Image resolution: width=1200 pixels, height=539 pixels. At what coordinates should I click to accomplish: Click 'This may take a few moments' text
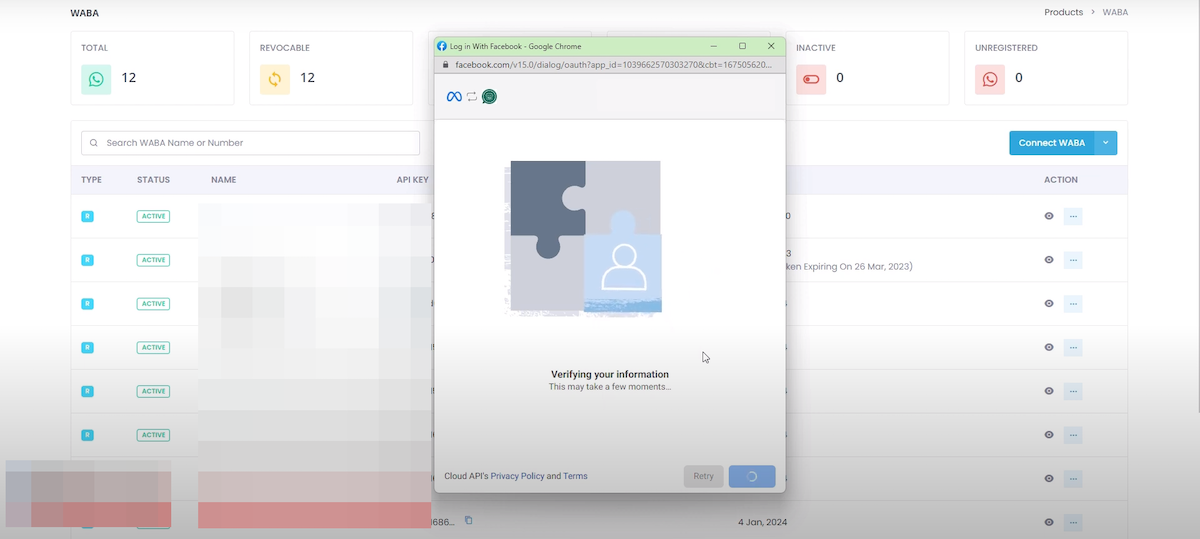click(610, 387)
